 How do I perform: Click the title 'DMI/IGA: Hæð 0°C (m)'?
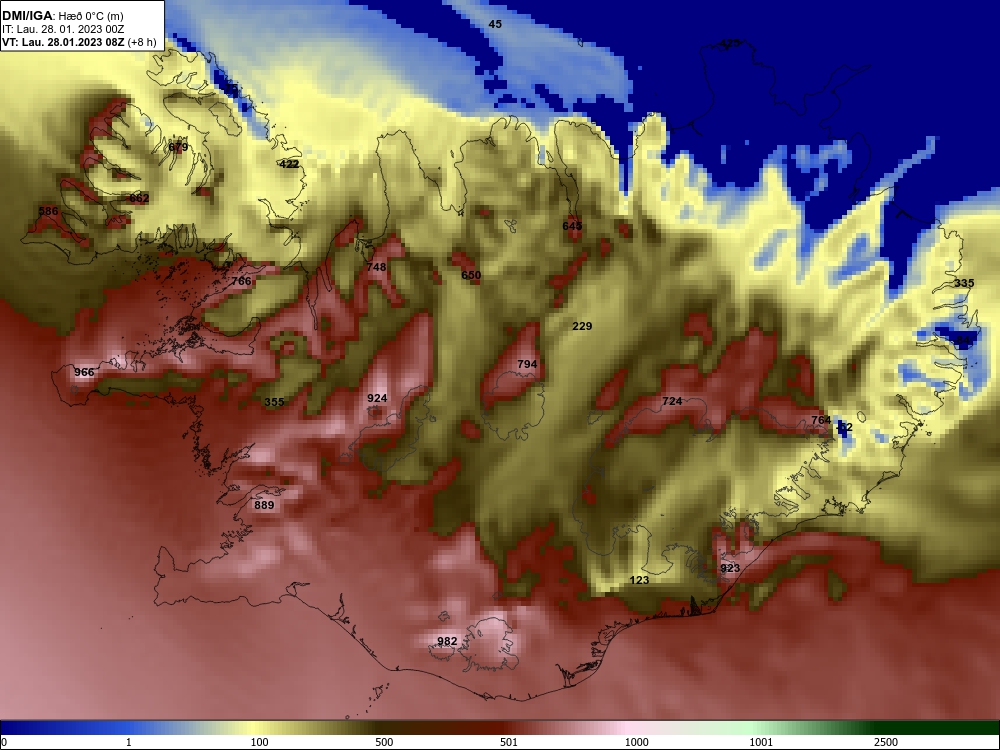(62, 16)
